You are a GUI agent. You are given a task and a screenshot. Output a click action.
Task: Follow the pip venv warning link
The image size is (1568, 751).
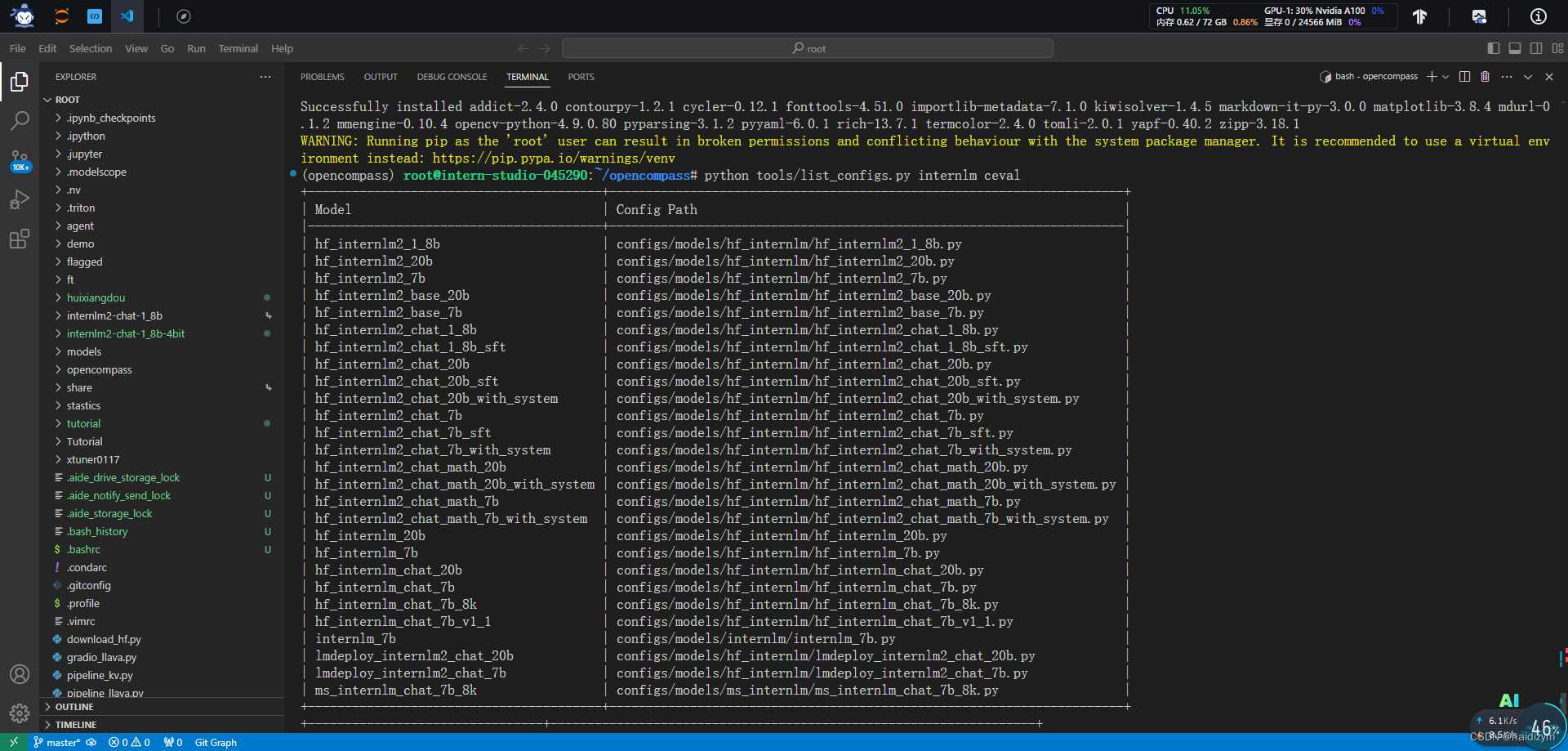pyautogui.click(x=554, y=159)
